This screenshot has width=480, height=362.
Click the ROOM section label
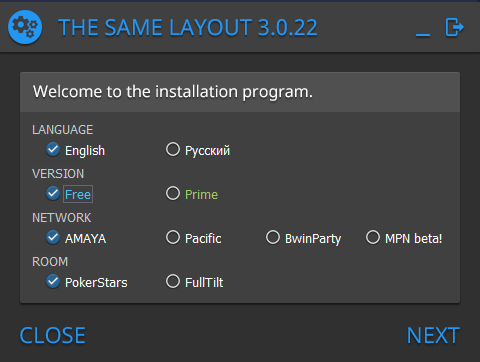pos(50,262)
